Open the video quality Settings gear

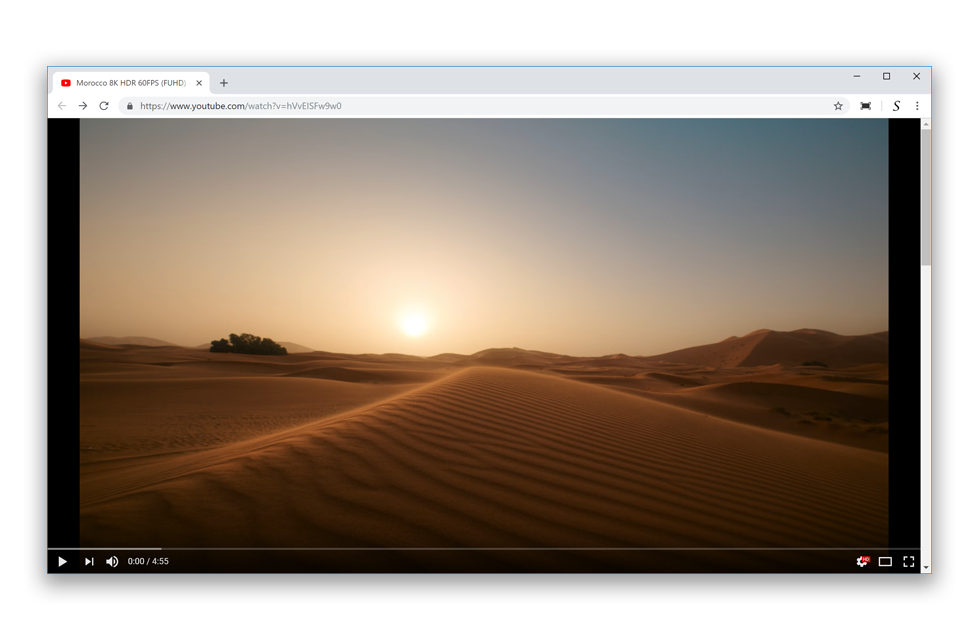pyautogui.click(x=861, y=561)
